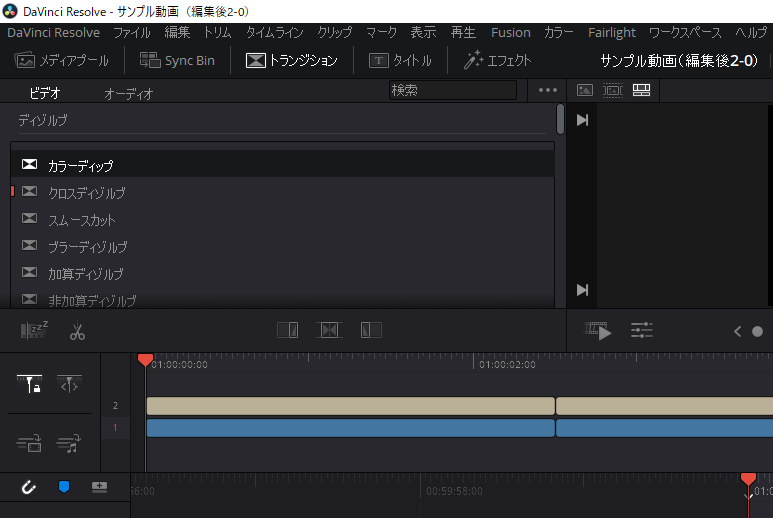The width and height of the screenshot is (773, 518).
Task: Open the エフェクト panel
Action: tap(497, 61)
